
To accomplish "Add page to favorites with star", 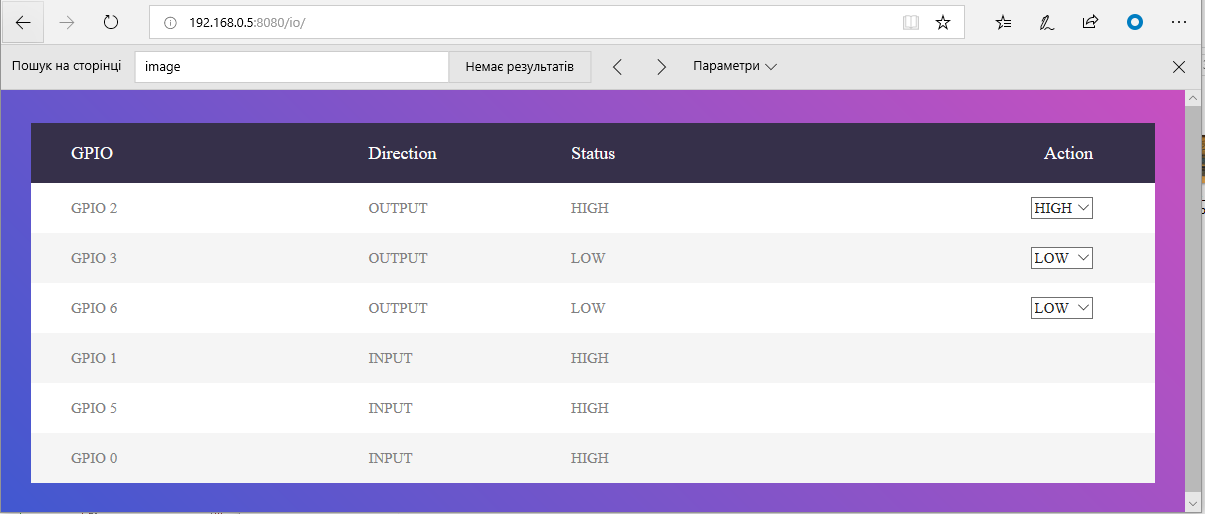I will (x=942, y=22).
